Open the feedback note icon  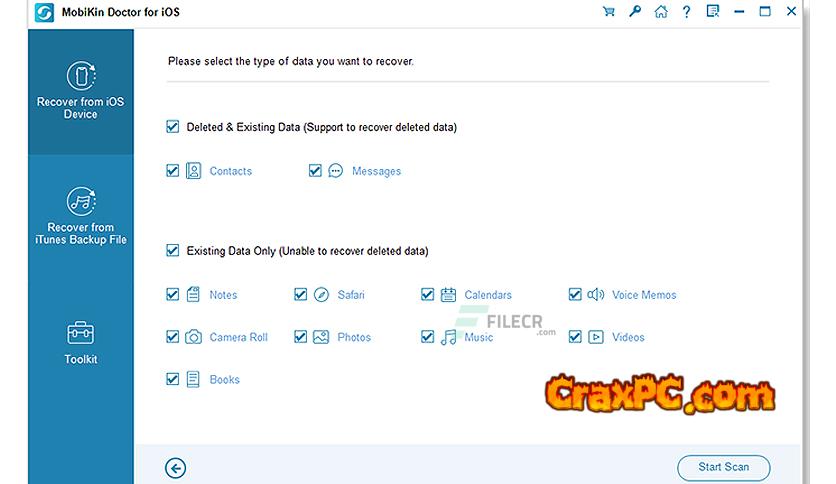tap(712, 11)
